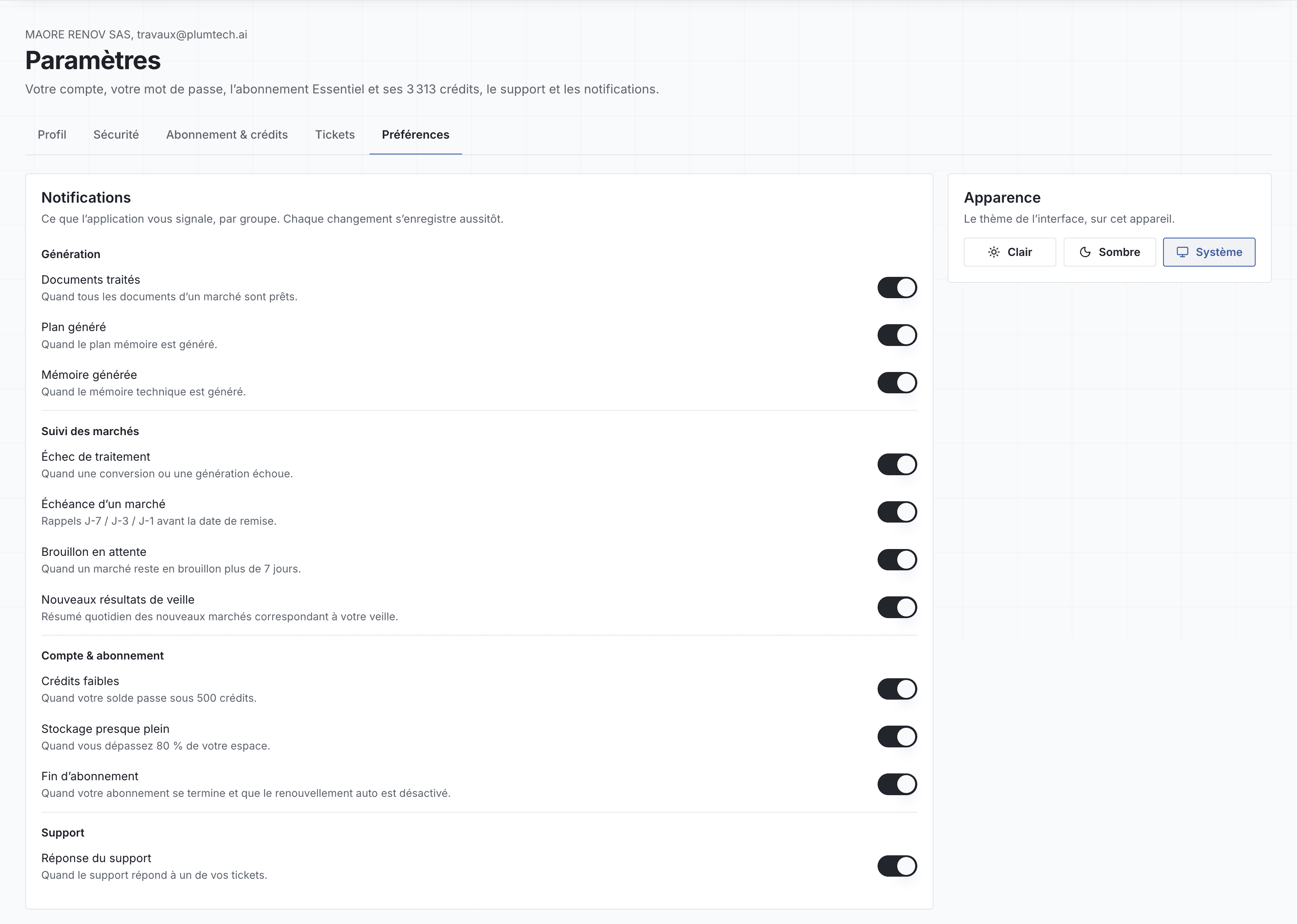Click the Apparence card title

point(1002,198)
